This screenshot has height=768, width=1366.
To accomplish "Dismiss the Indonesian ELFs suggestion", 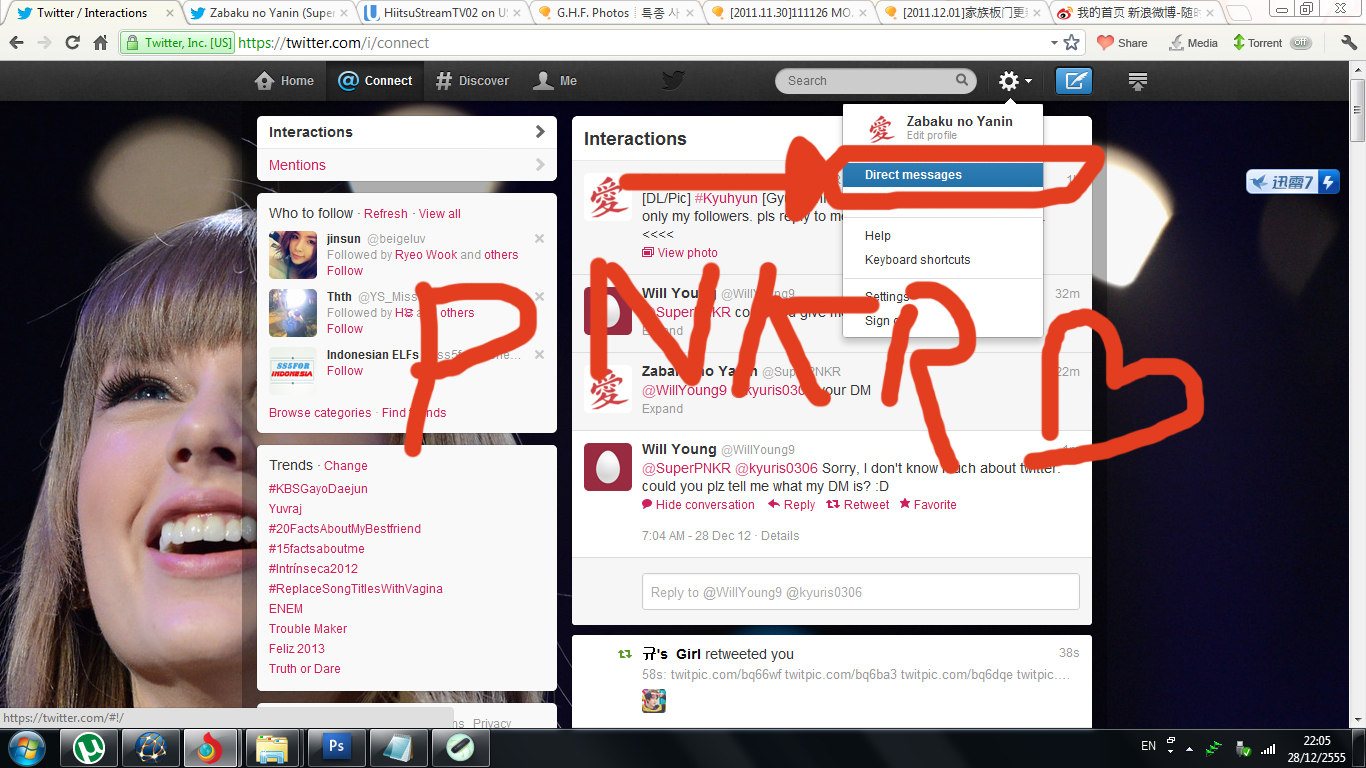I will tap(540, 355).
